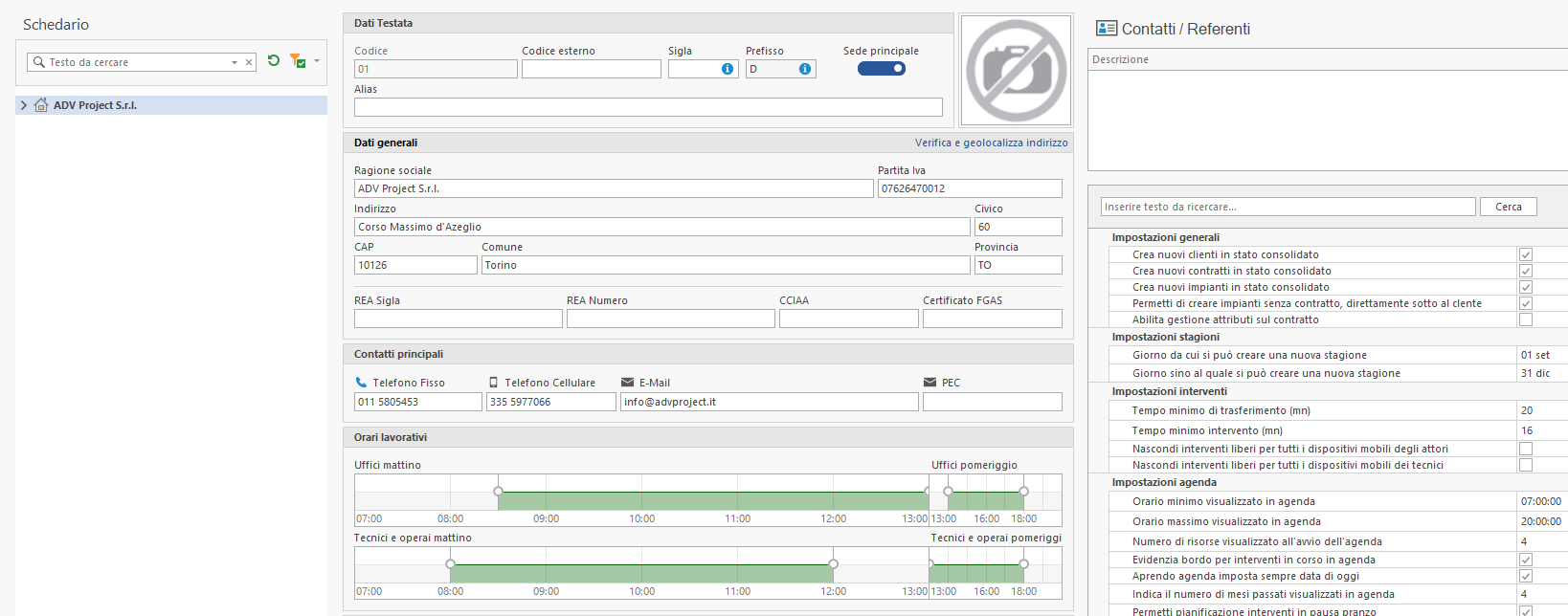
Task: Click the house icon beside ADV Project S.r.l.
Action: 41,105
